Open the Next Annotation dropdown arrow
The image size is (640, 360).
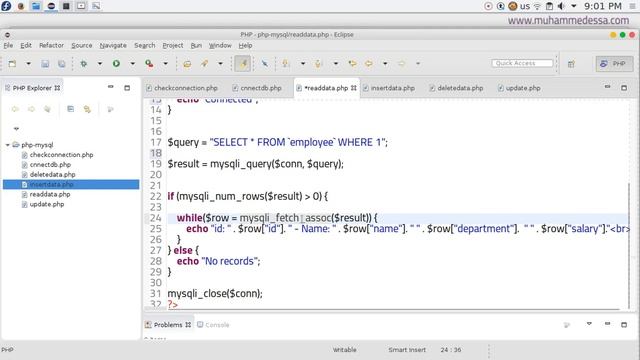click(303, 64)
